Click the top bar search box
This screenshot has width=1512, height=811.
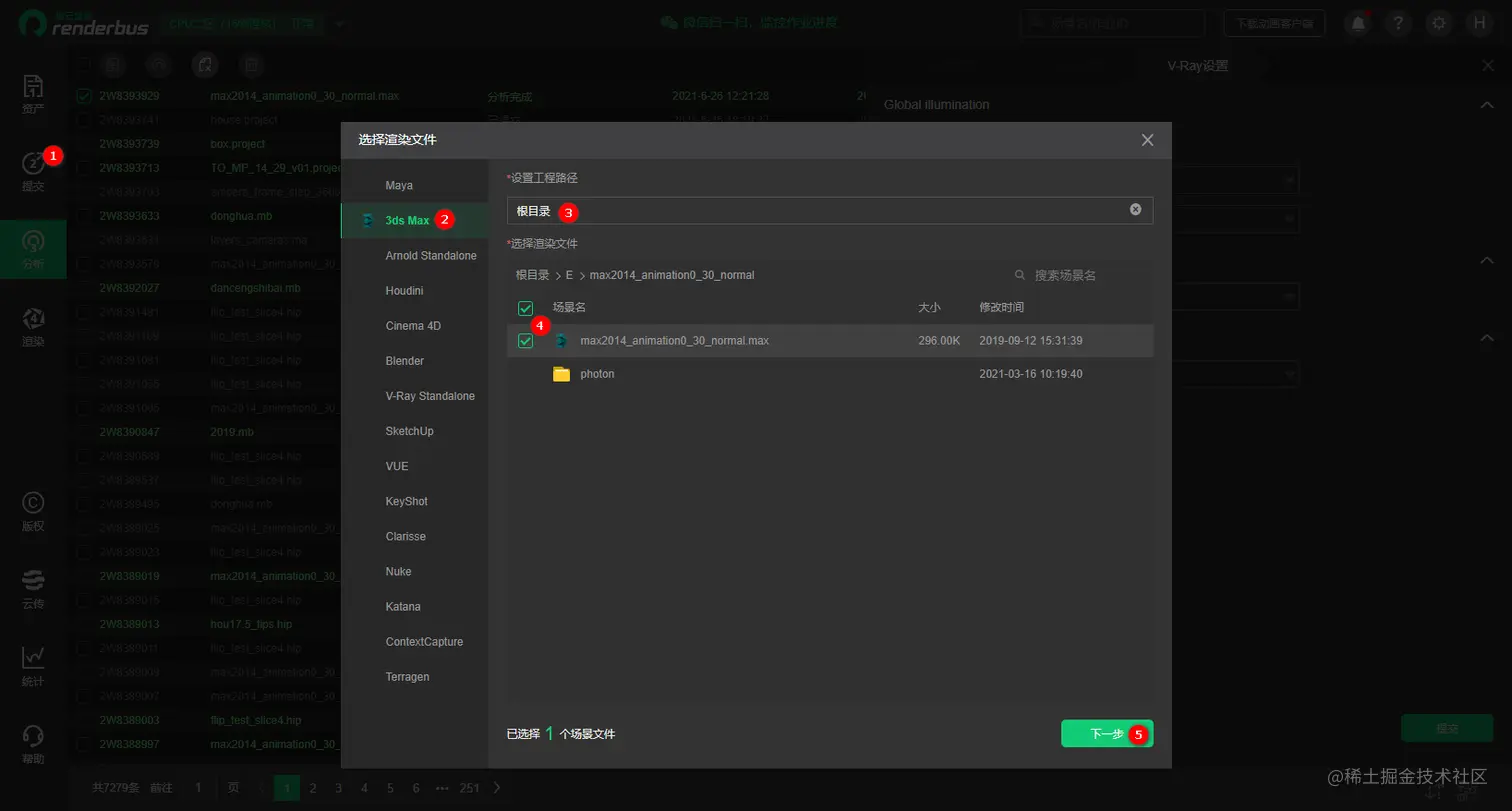tap(1113, 23)
